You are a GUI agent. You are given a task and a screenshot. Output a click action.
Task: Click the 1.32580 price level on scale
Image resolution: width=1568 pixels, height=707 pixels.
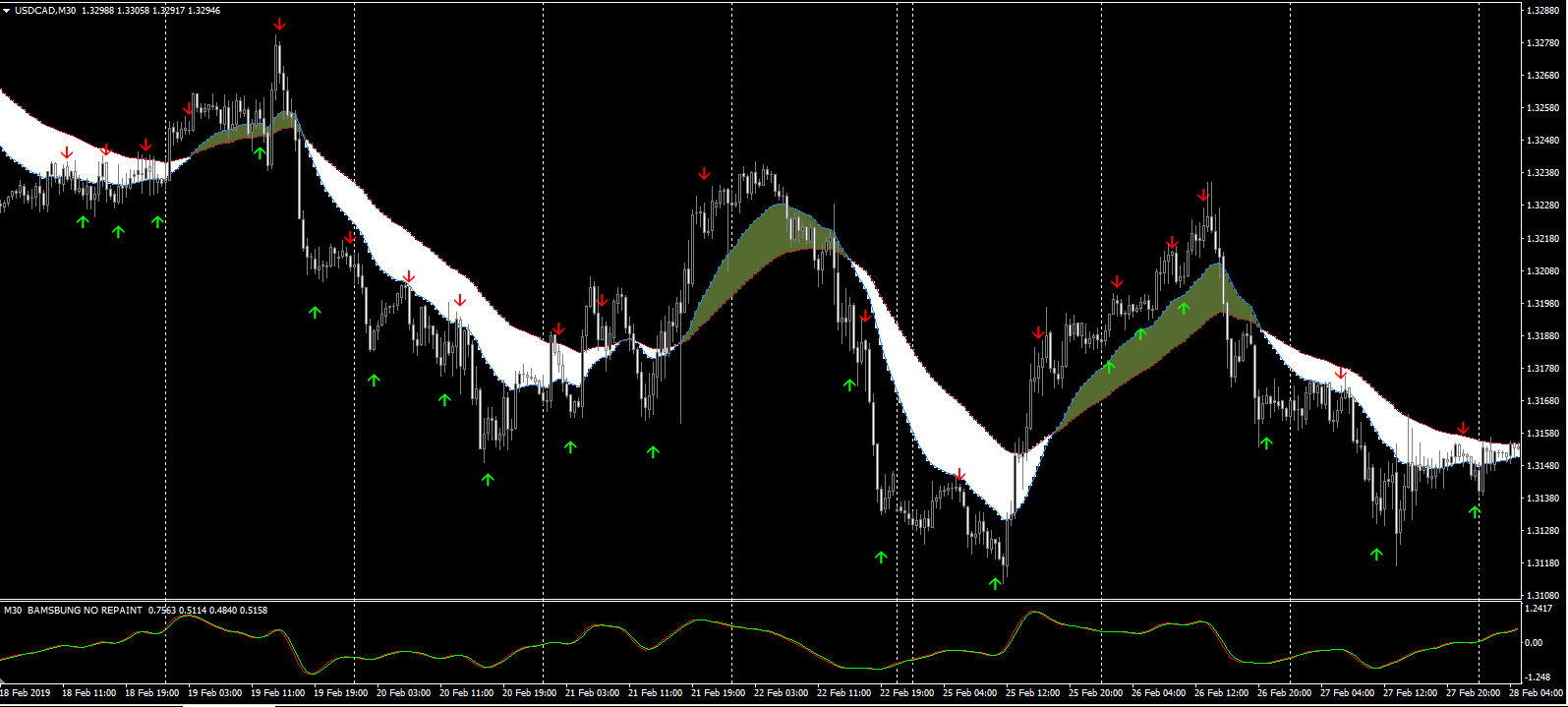coord(1540,108)
